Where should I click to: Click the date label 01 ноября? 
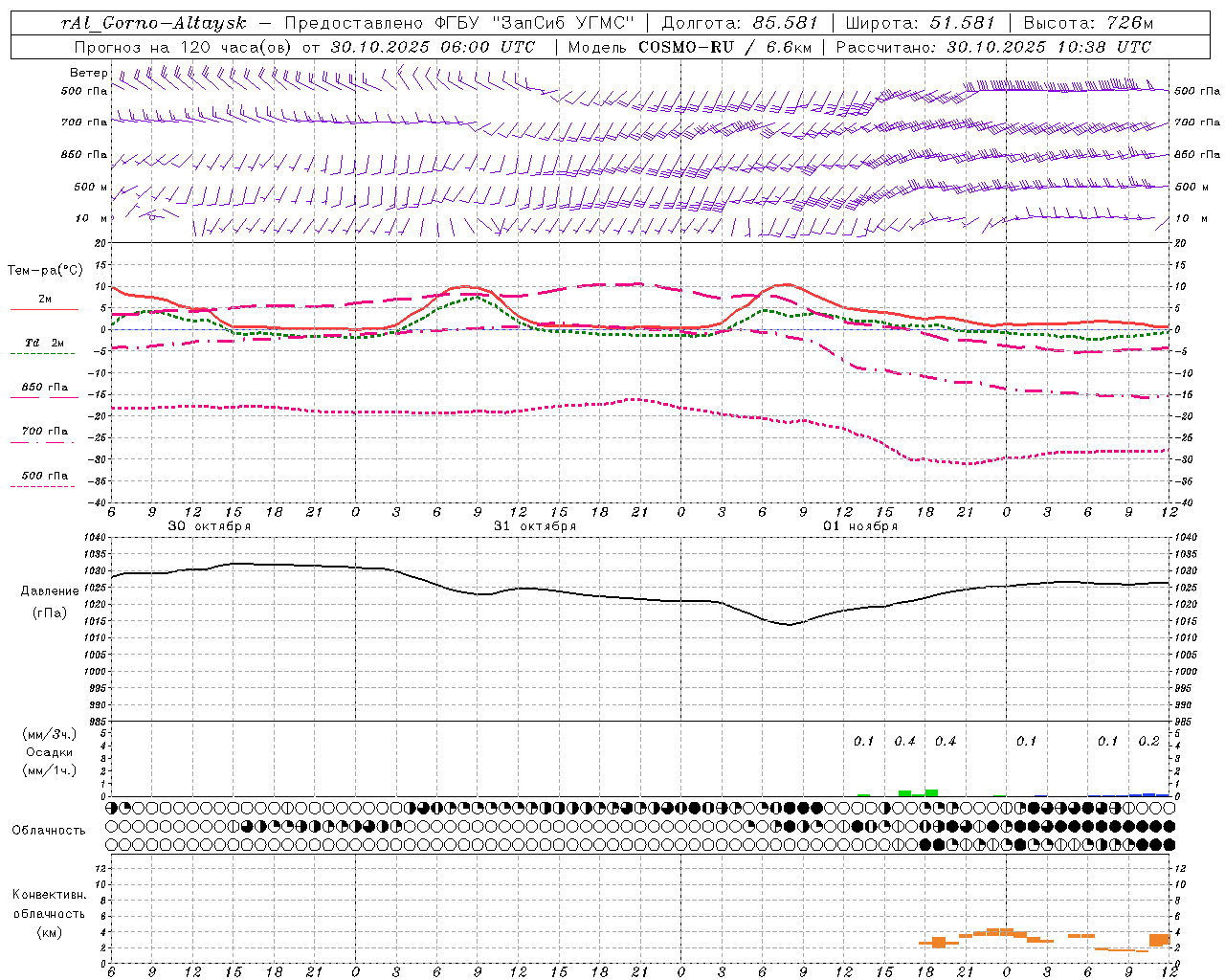tap(860, 526)
